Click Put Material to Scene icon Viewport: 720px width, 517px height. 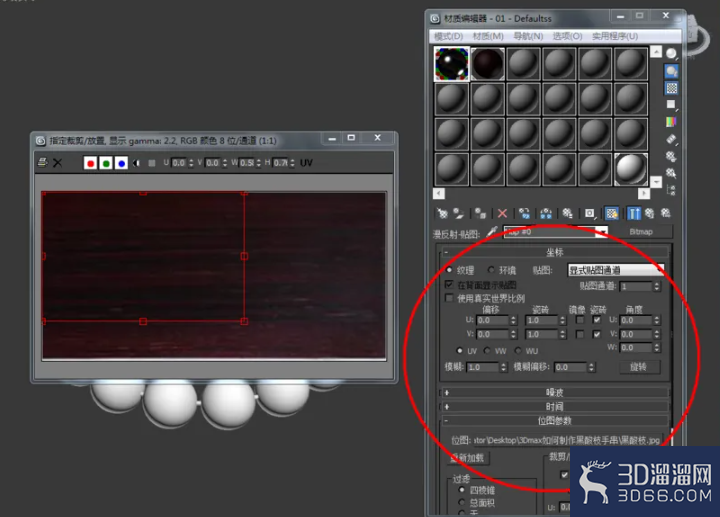pos(458,213)
